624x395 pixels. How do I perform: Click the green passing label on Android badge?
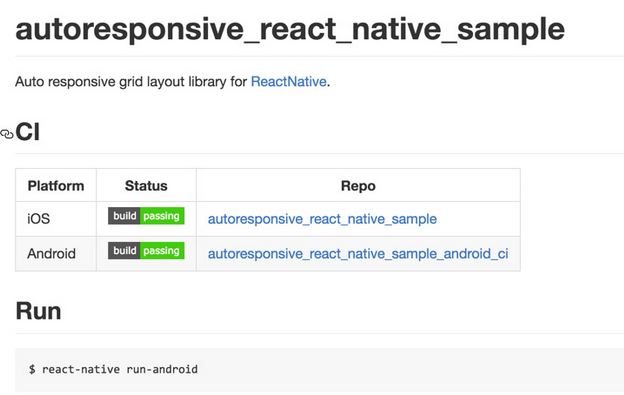click(162, 251)
